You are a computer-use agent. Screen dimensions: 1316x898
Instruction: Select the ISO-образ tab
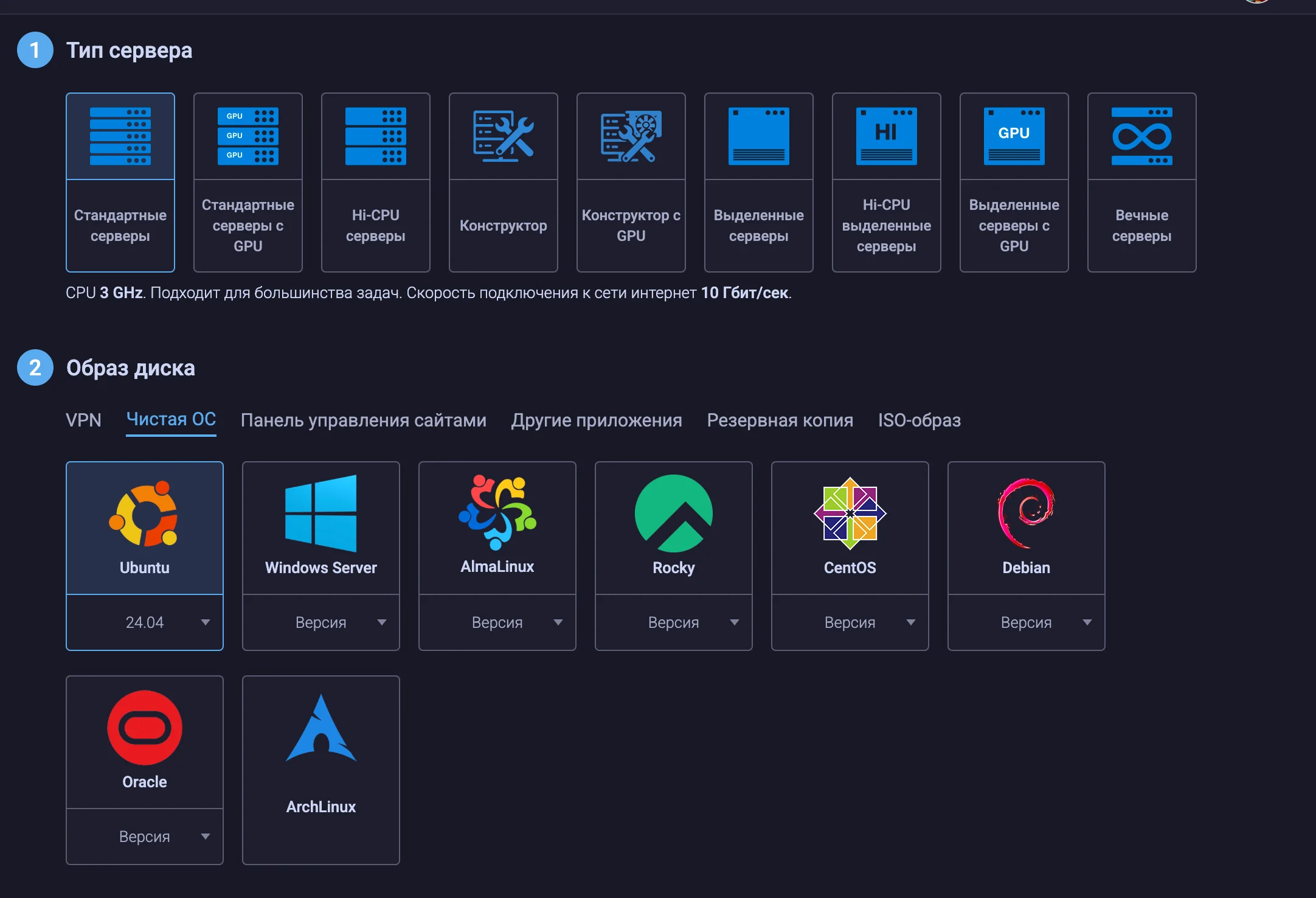[919, 420]
